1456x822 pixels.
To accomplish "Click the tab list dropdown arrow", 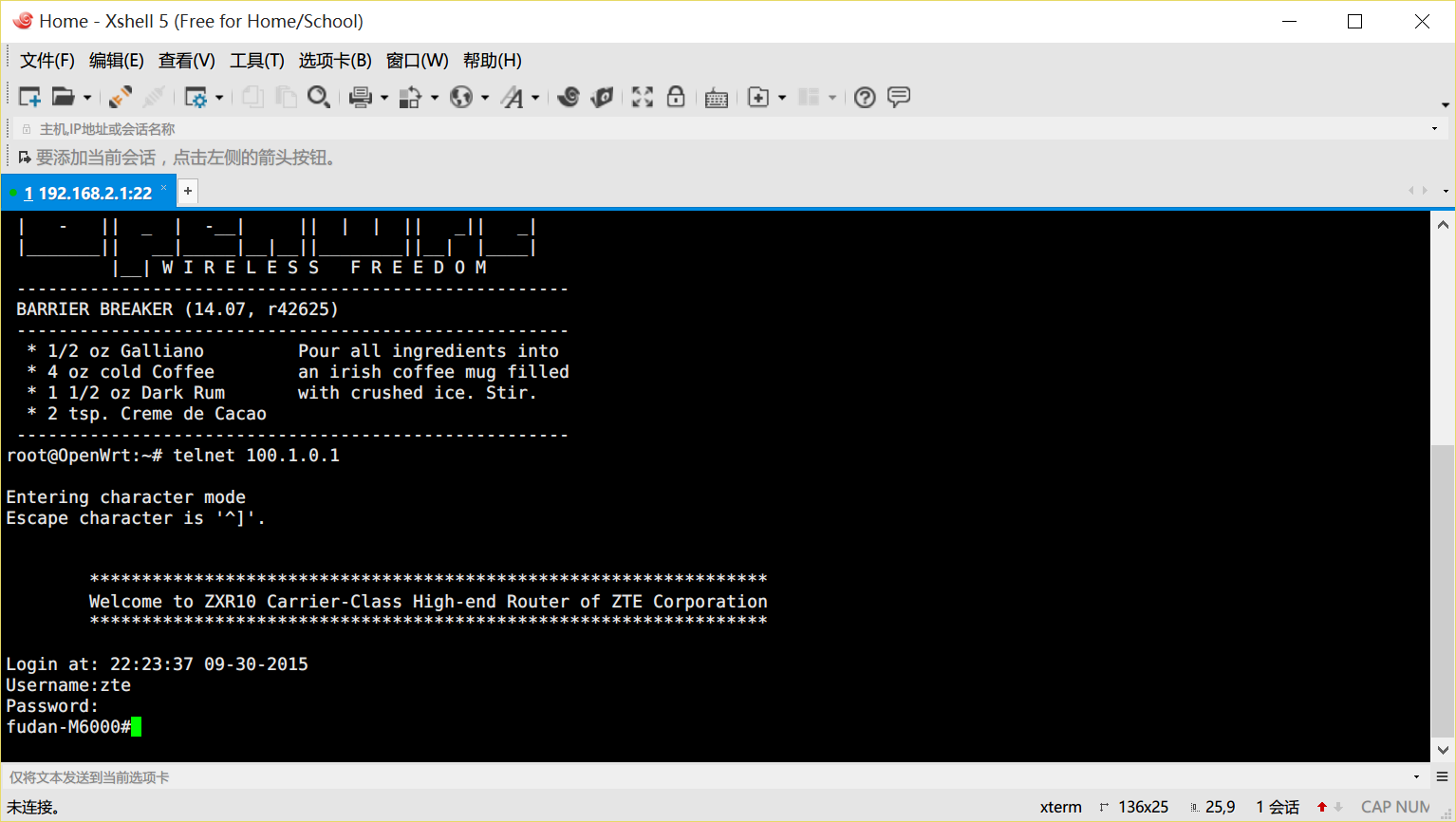I will click(1446, 191).
